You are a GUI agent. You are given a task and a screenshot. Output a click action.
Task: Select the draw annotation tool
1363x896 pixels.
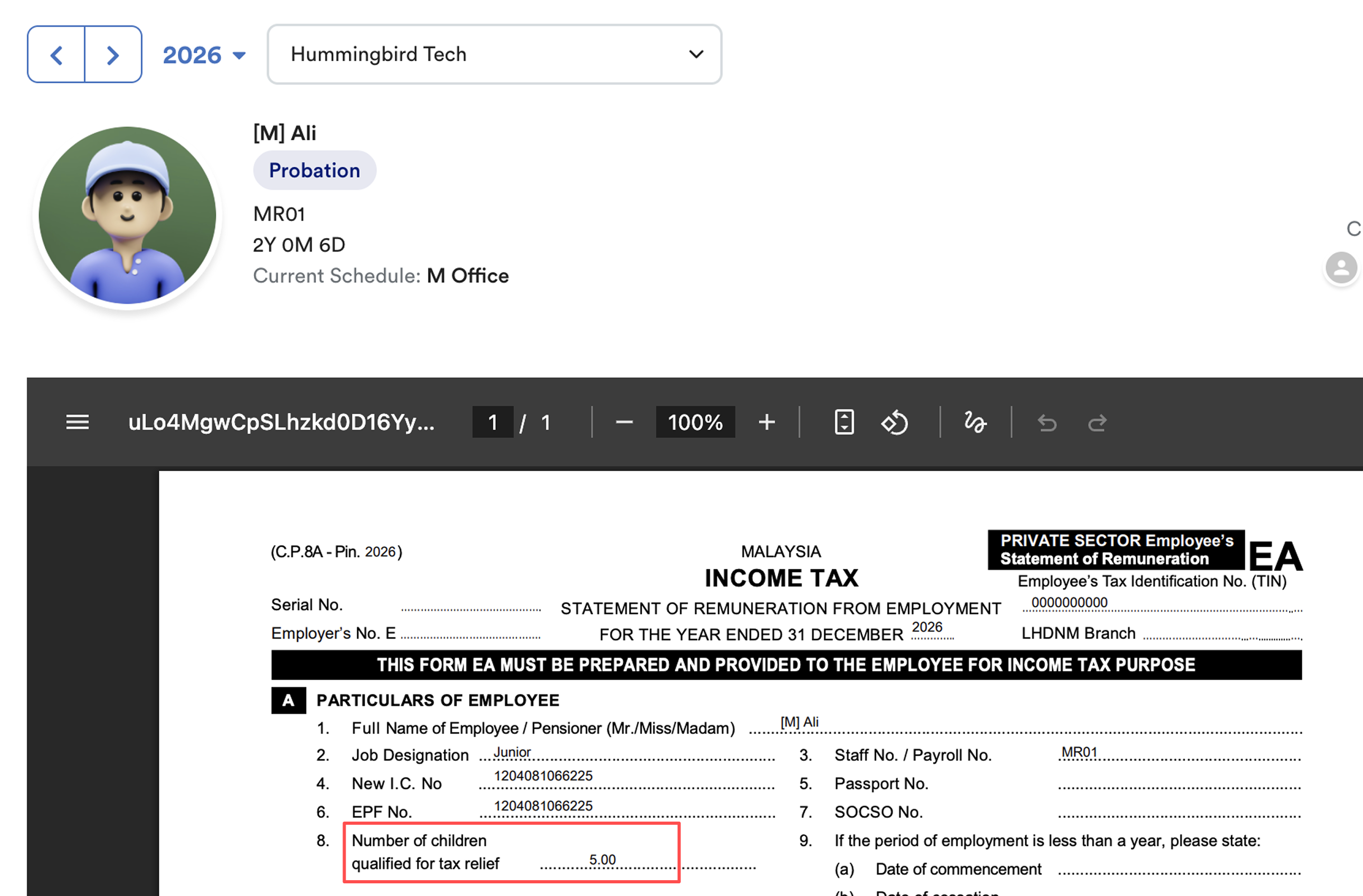pyautogui.click(x=974, y=423)
